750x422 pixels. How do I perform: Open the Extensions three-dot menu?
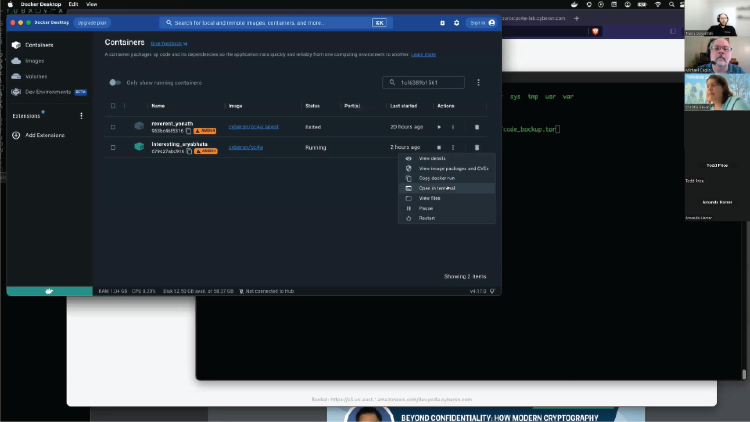pyautogui.click(x=81, y=116)
